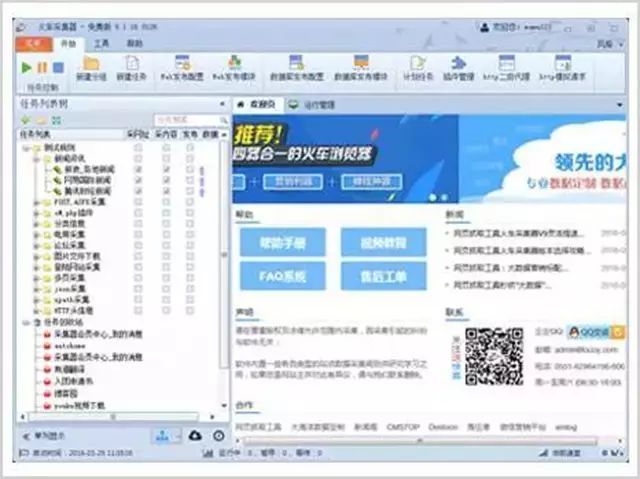Image resolution: width=640 pixels, height=479 pixels.
Task: Open Web发布配置 from the toolbar
Action: (x=182, y=63)
